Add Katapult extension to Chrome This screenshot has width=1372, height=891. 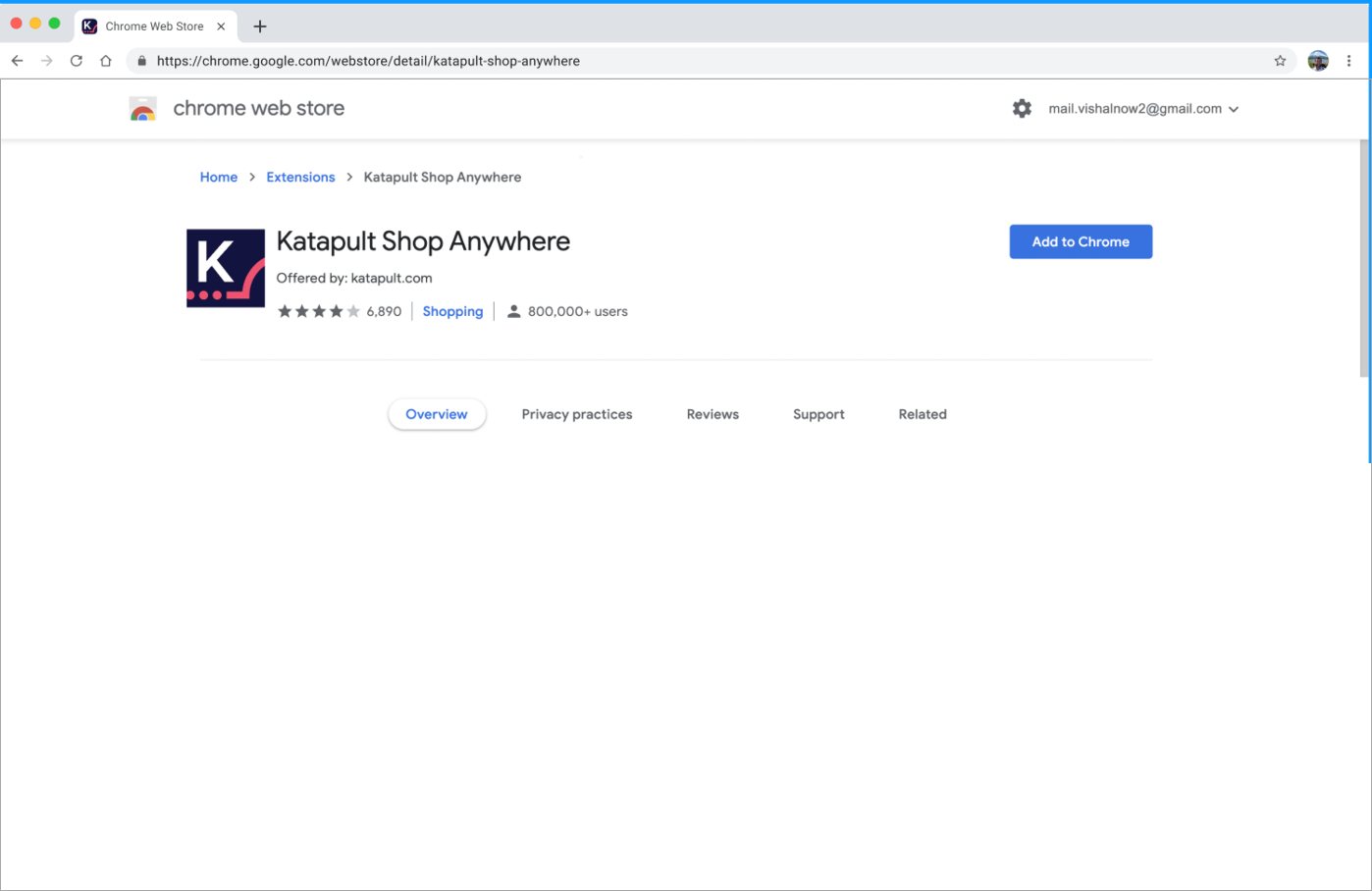tap(1081, 241)
